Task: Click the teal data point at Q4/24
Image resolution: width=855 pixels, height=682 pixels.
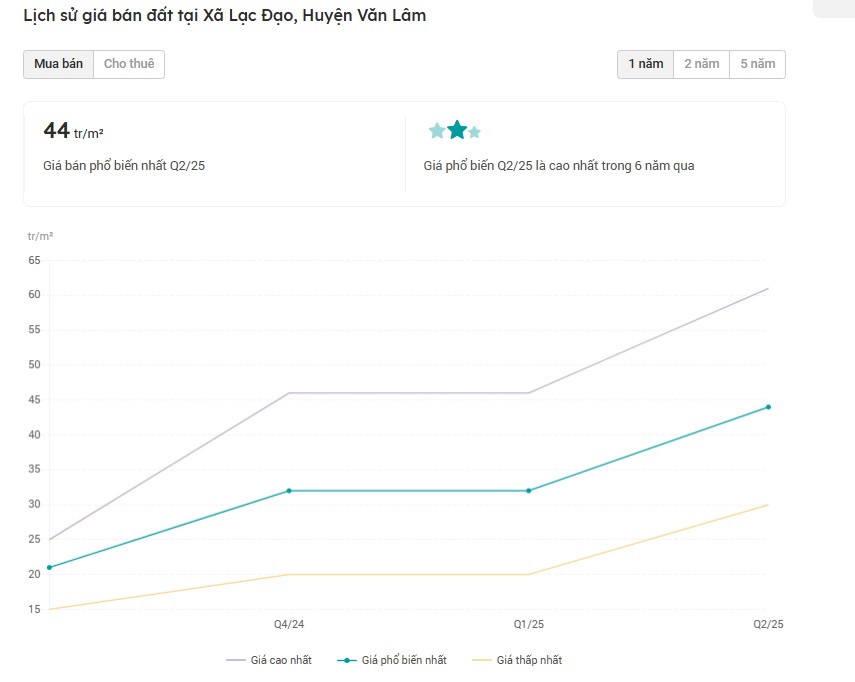Action: click(289, 491)
